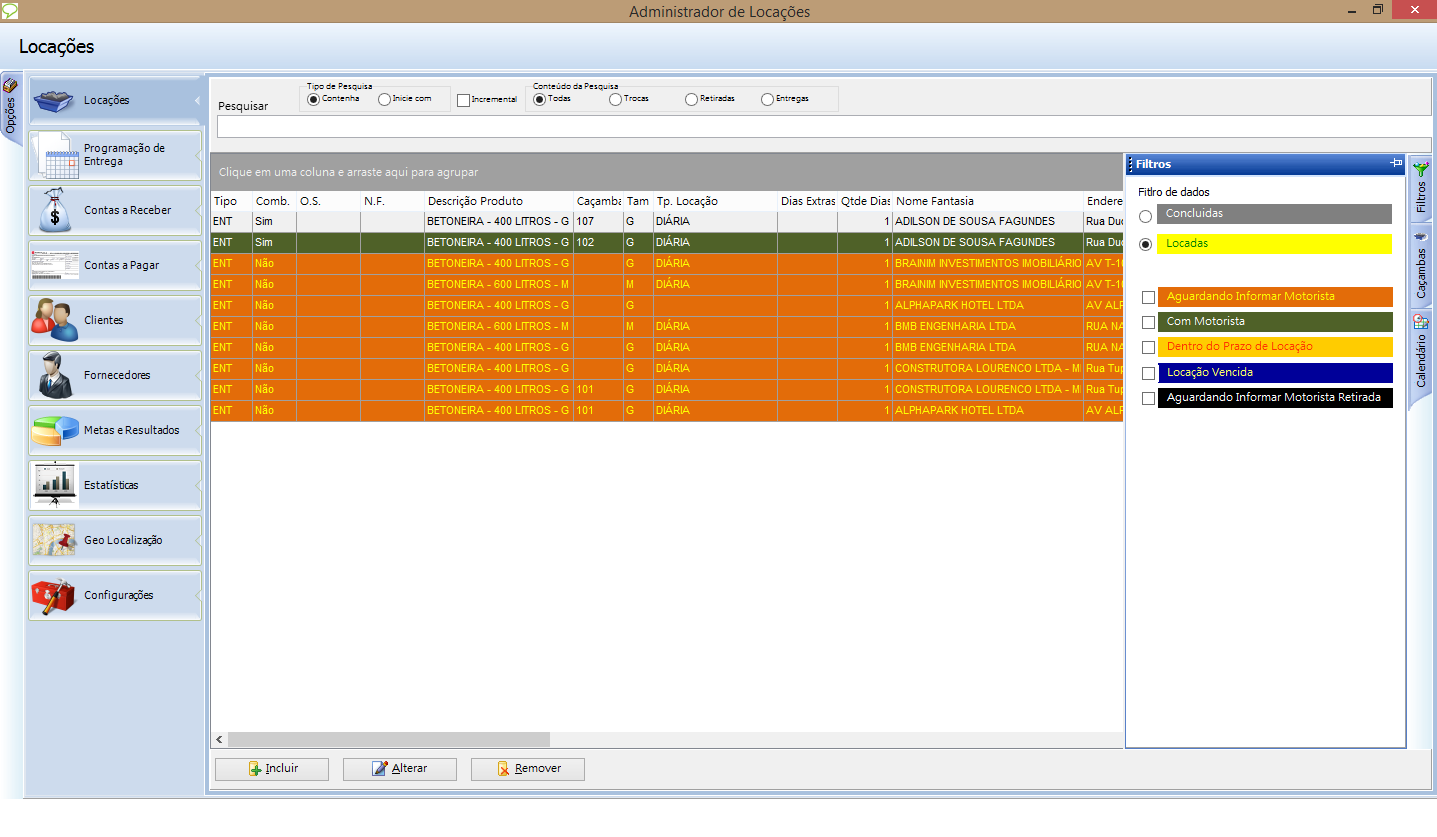
Task: Open Fornecedores businessman icon
Action: 54,375
